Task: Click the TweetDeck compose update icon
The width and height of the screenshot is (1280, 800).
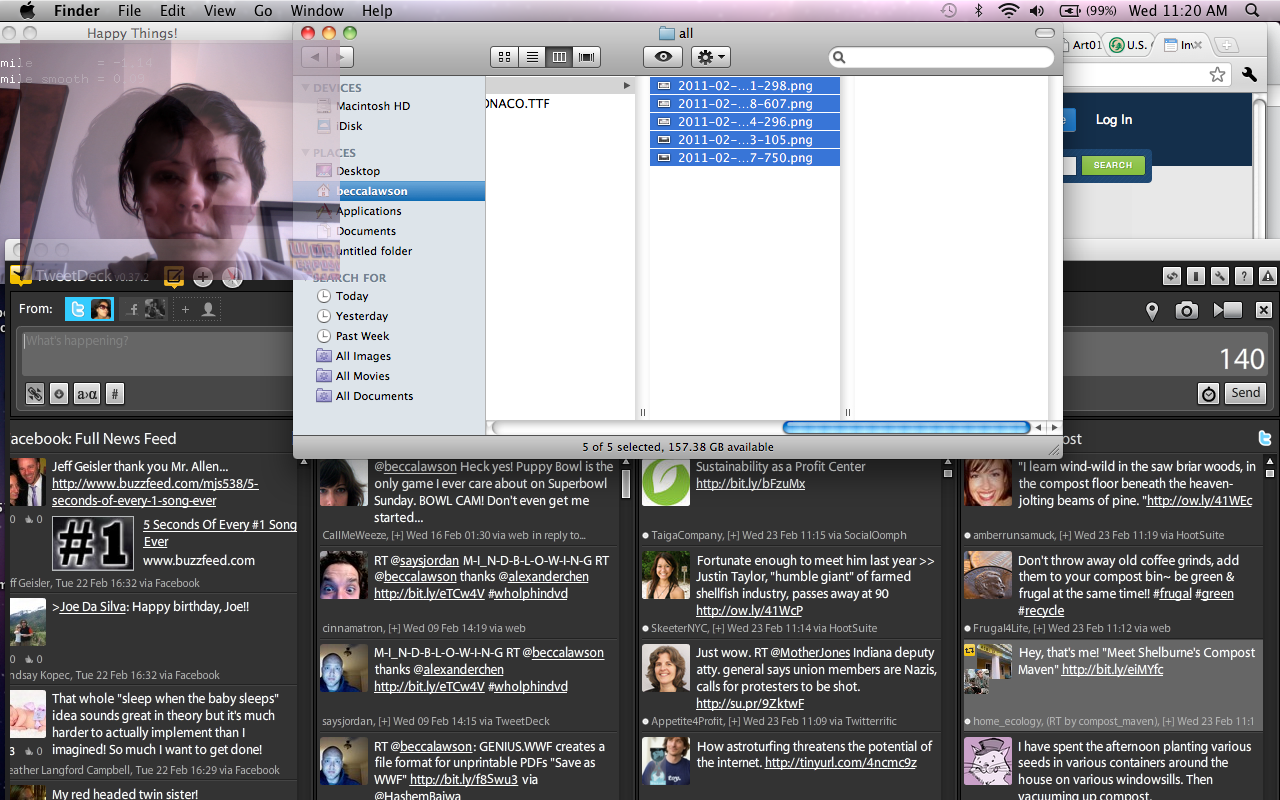Action: [174, 277]
